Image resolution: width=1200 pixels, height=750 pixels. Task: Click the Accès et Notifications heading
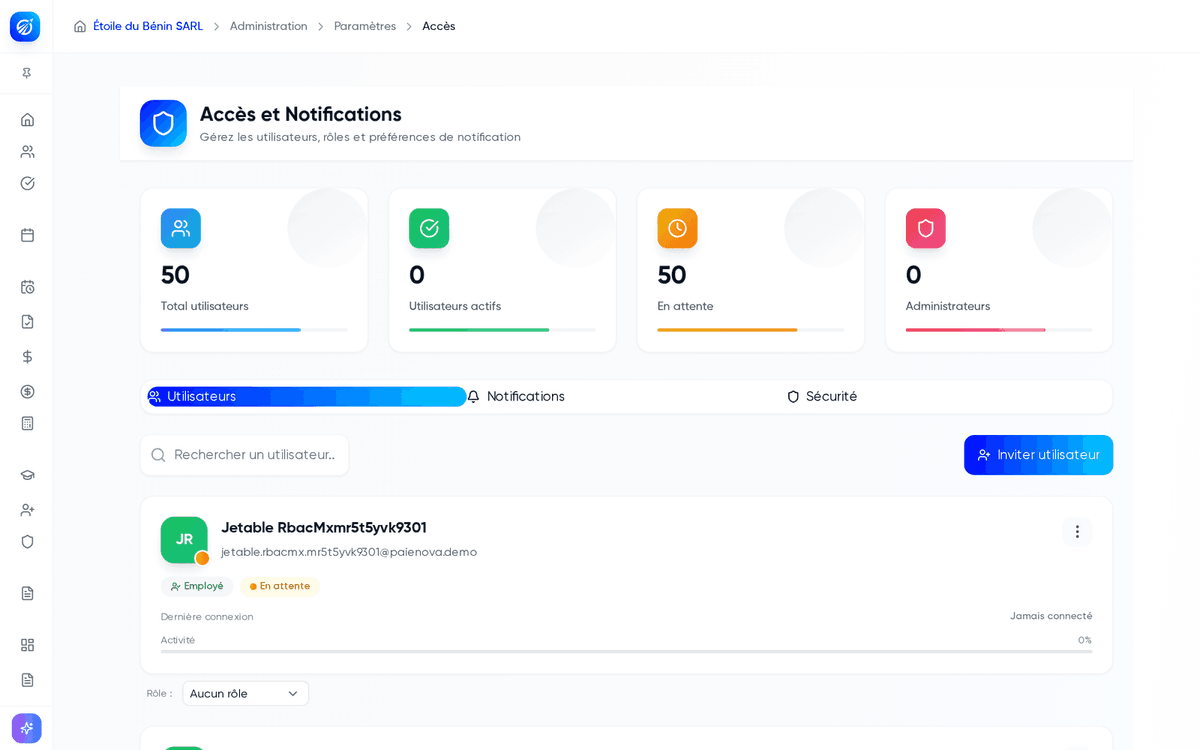(301, 115)
